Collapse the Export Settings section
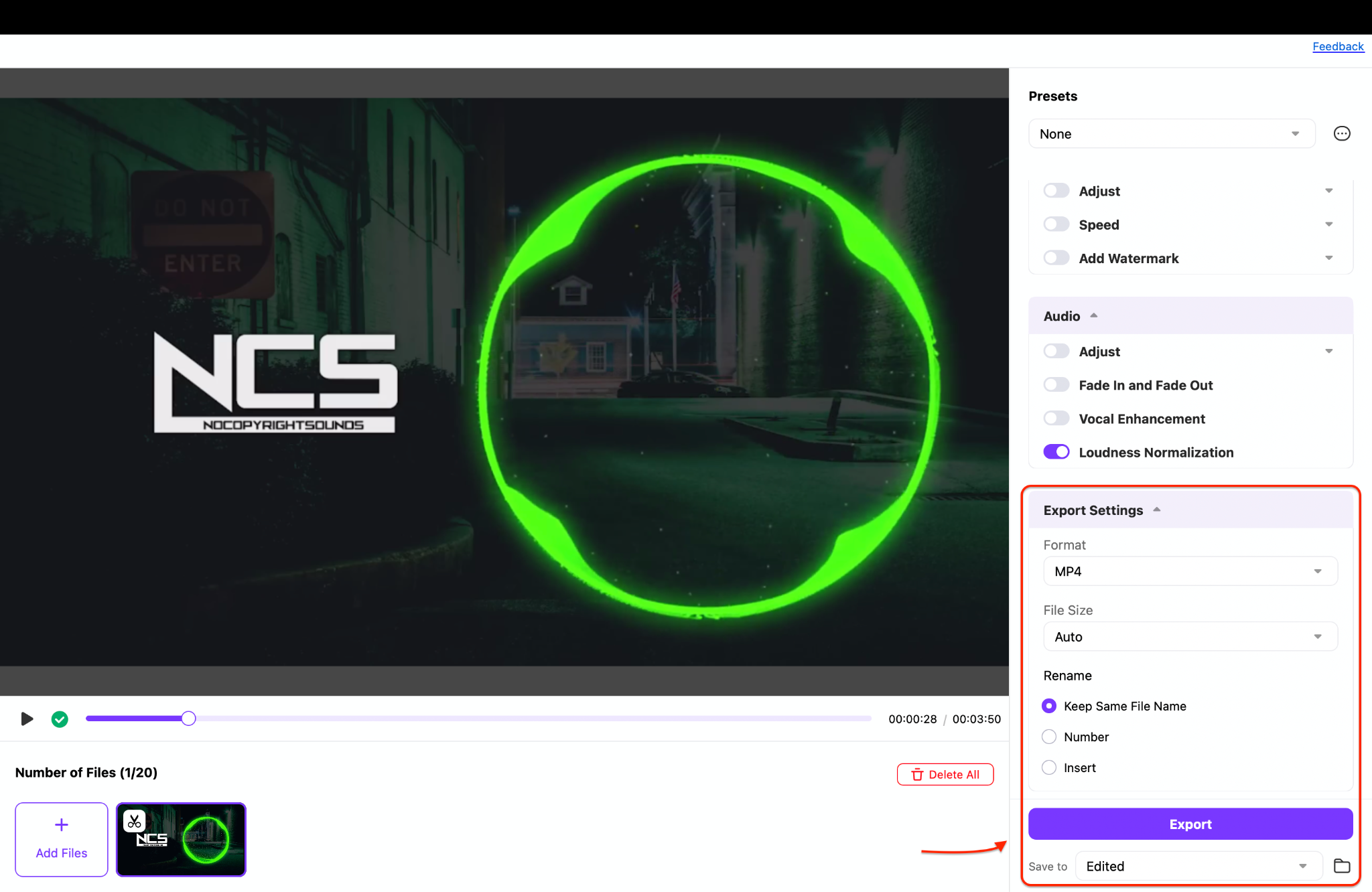 1190,510
